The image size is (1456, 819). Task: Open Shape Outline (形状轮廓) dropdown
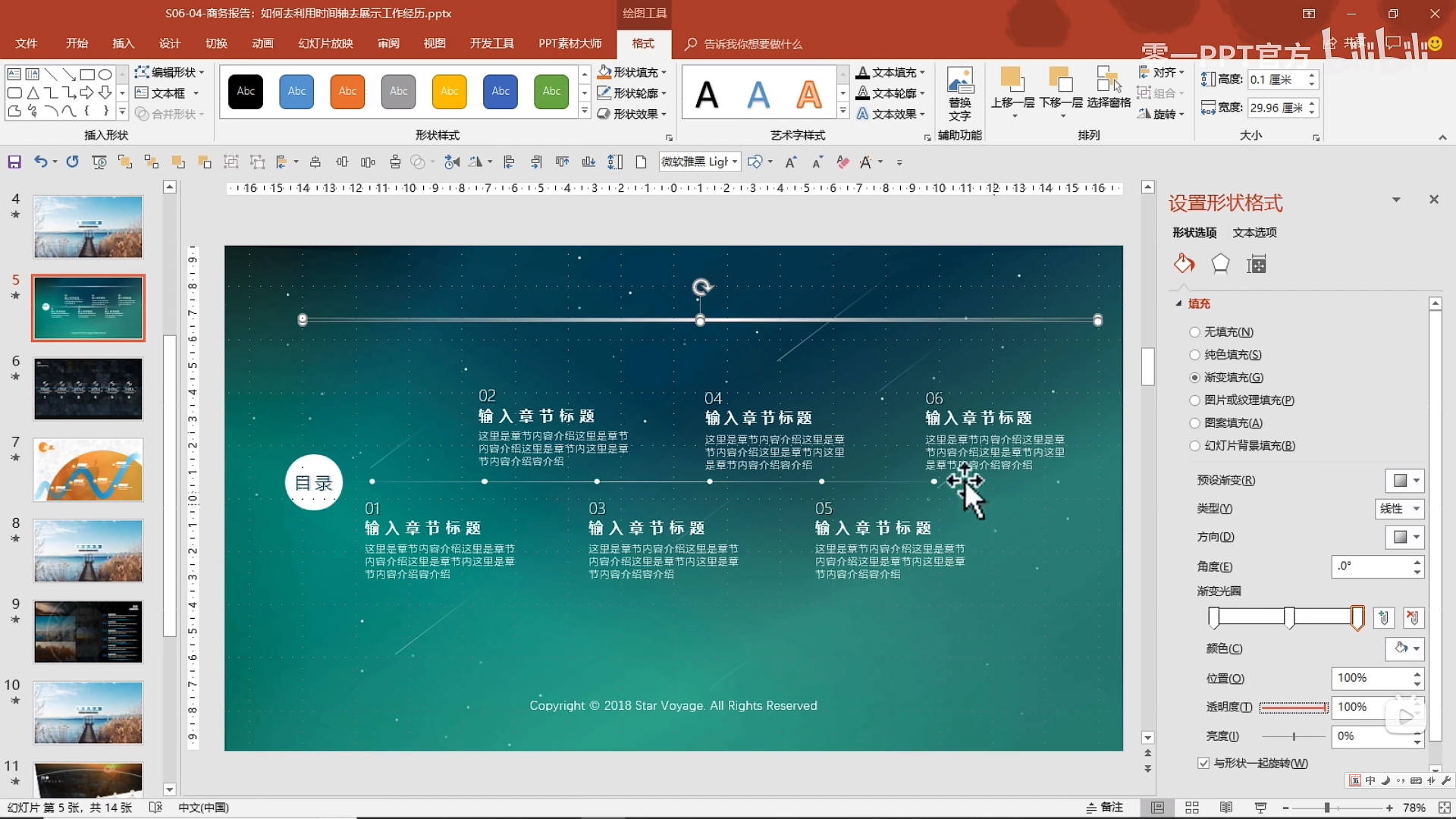click(x=632, y=93)
